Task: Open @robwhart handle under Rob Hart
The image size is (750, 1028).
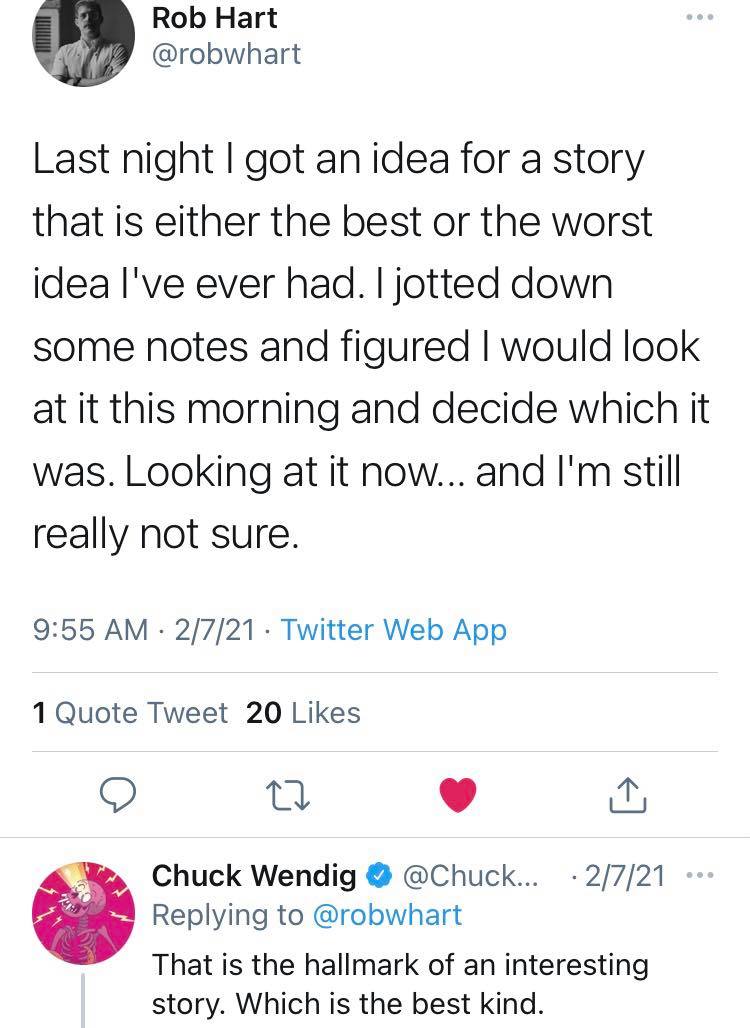Action: coord(226,54)
